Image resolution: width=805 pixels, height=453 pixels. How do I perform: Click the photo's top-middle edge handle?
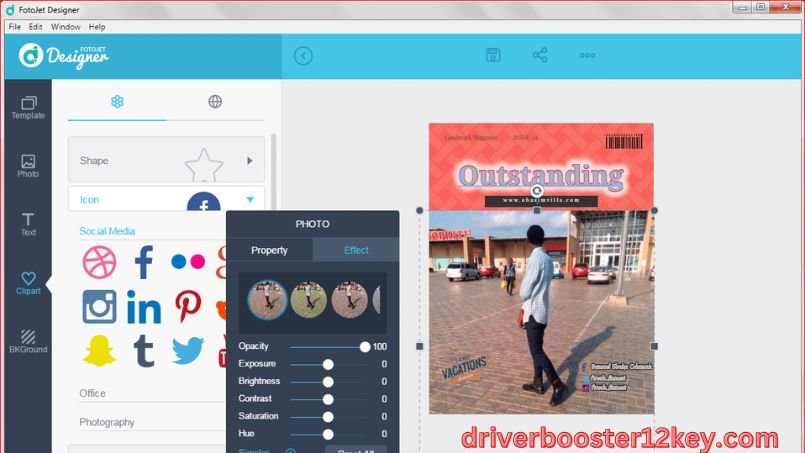(x=536, y=211)
